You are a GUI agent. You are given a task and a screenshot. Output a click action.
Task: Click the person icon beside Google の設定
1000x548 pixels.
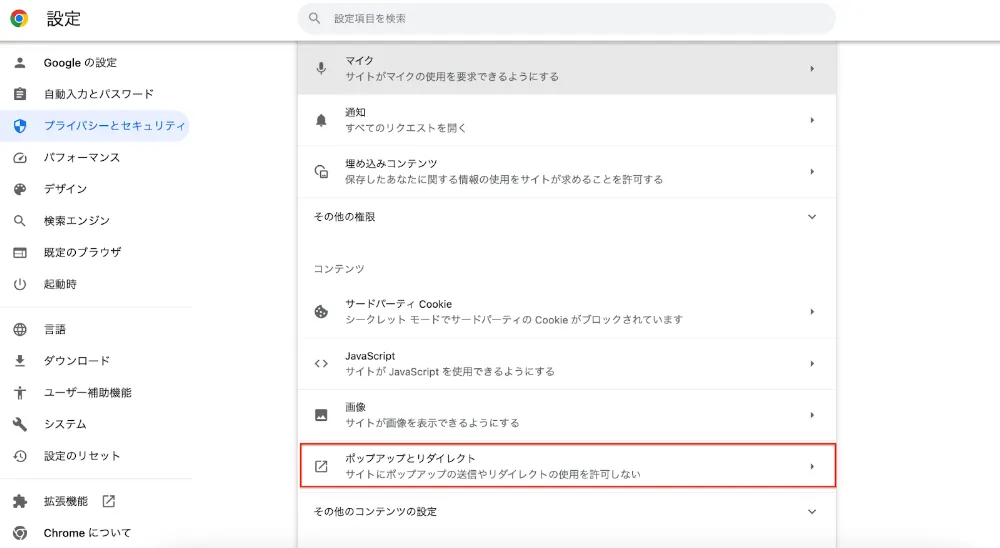click(x=20, y=63)
